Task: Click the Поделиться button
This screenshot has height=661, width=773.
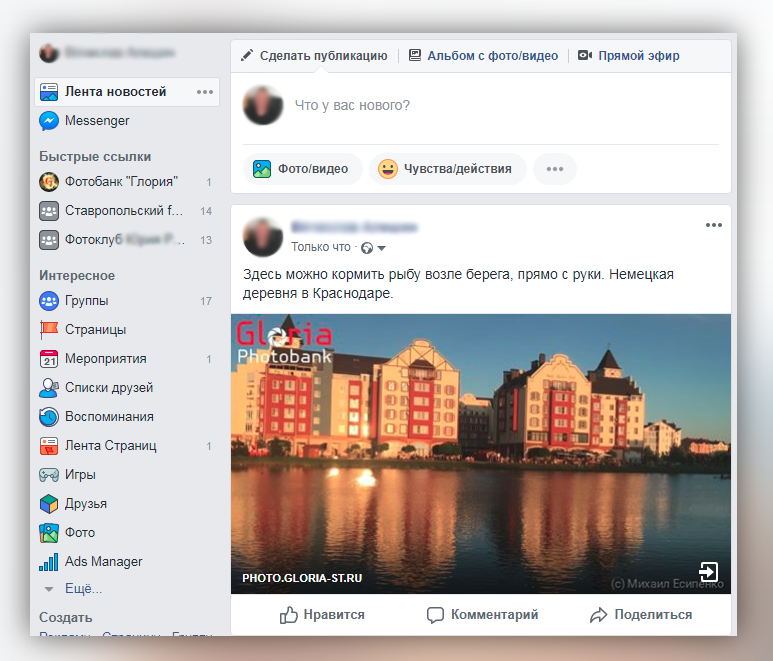Action: [x=641, y=615]
